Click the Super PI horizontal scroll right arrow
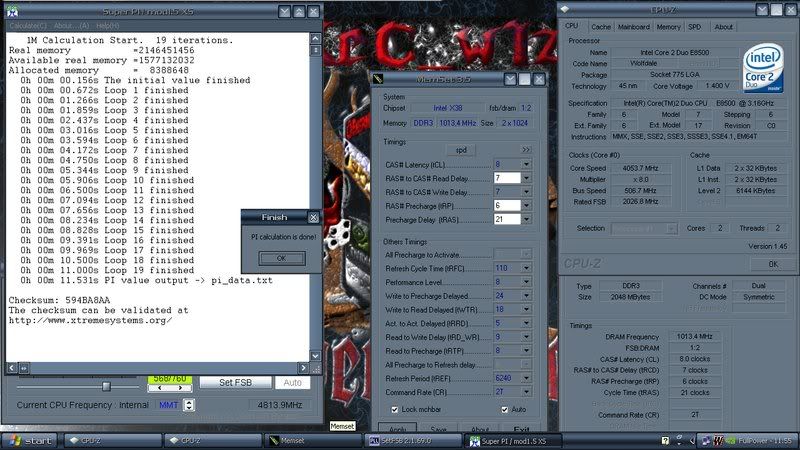800x450 pixels. [303, 367]
